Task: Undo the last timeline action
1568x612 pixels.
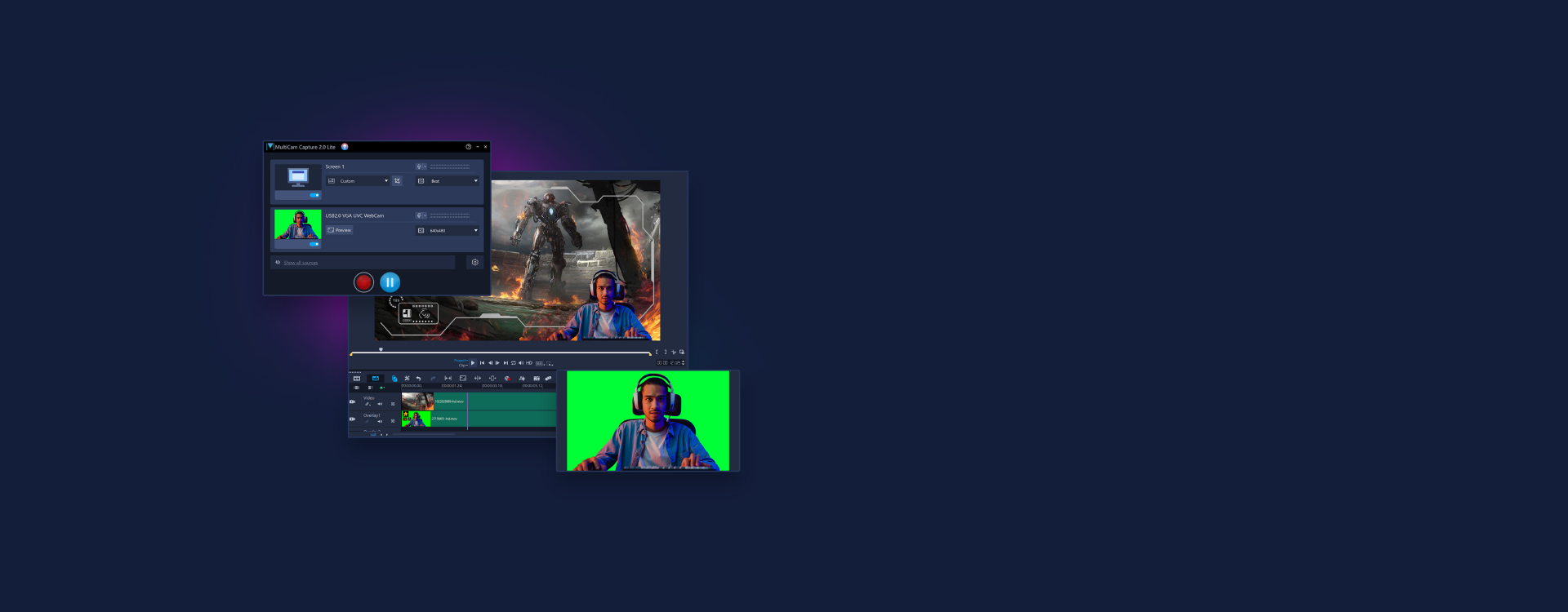Action: [x=418, y=379]
